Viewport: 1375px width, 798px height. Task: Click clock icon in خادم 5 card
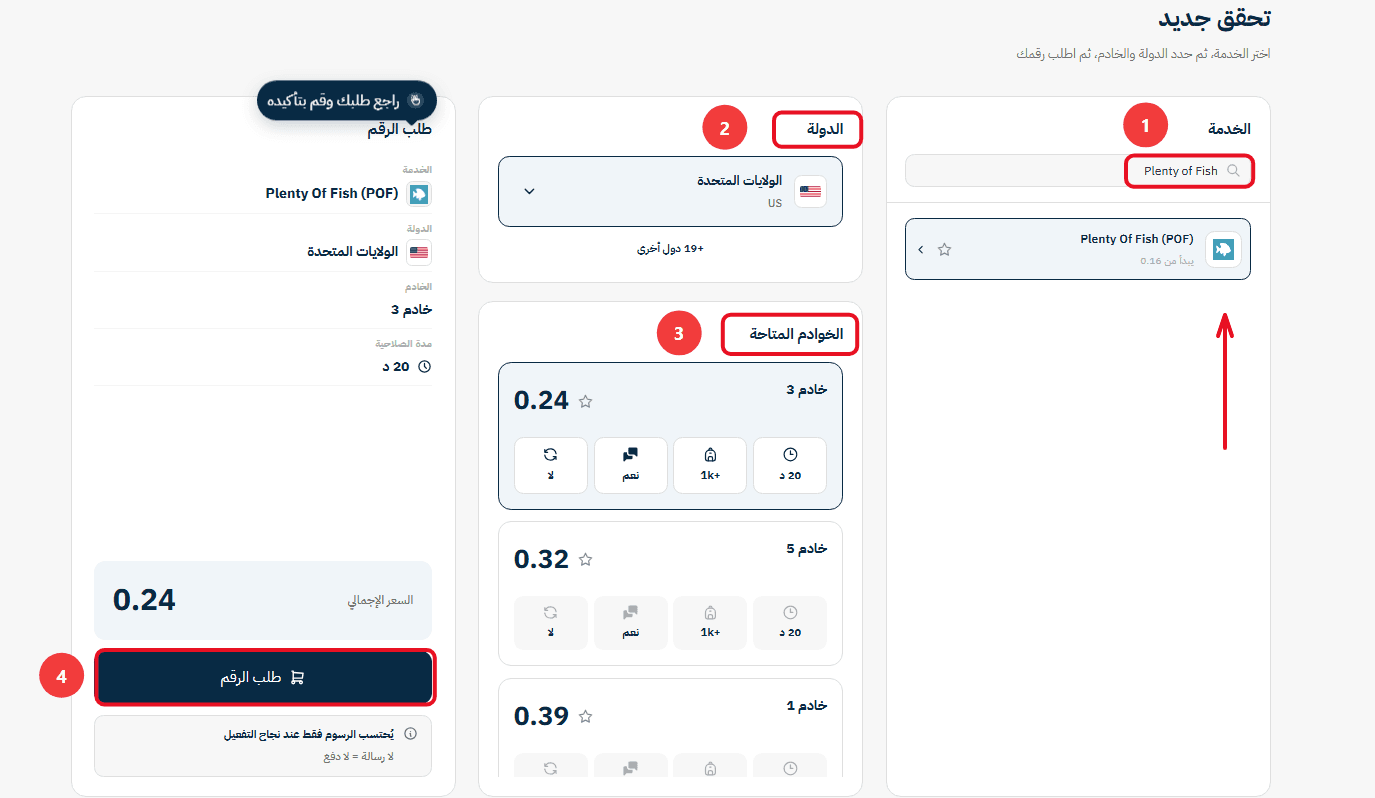tap(790, 612)
